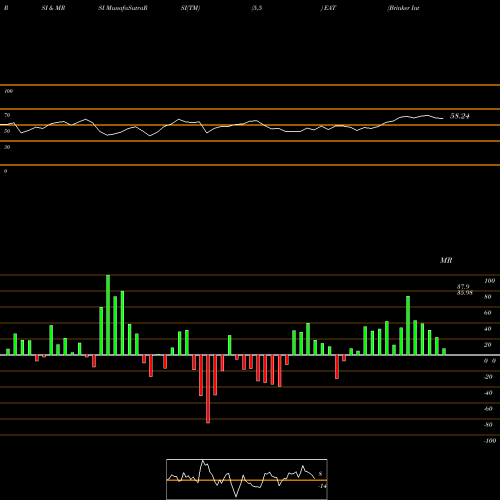Click the MR axis label -60
500x500 pixels.
click(x=488, y=409)
